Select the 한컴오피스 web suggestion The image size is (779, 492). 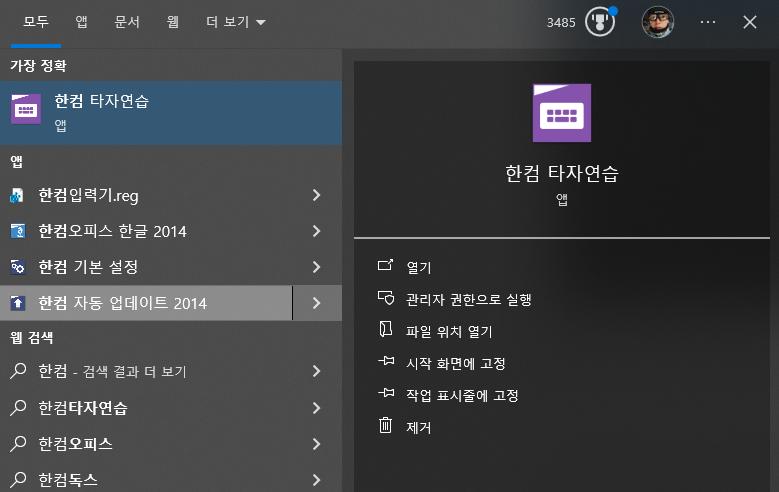pos(147,444)
